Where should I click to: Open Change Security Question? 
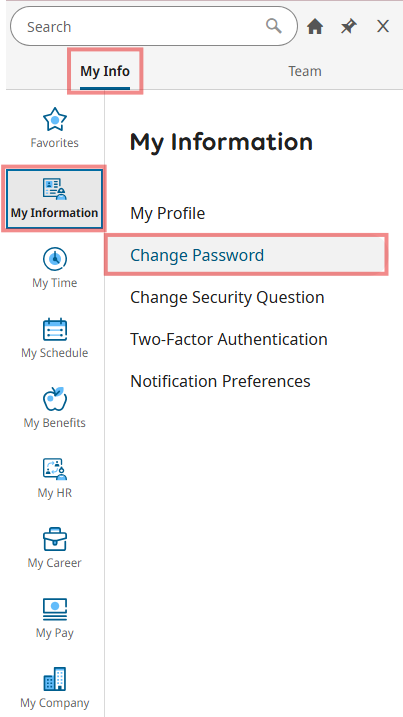coord(227,297)
